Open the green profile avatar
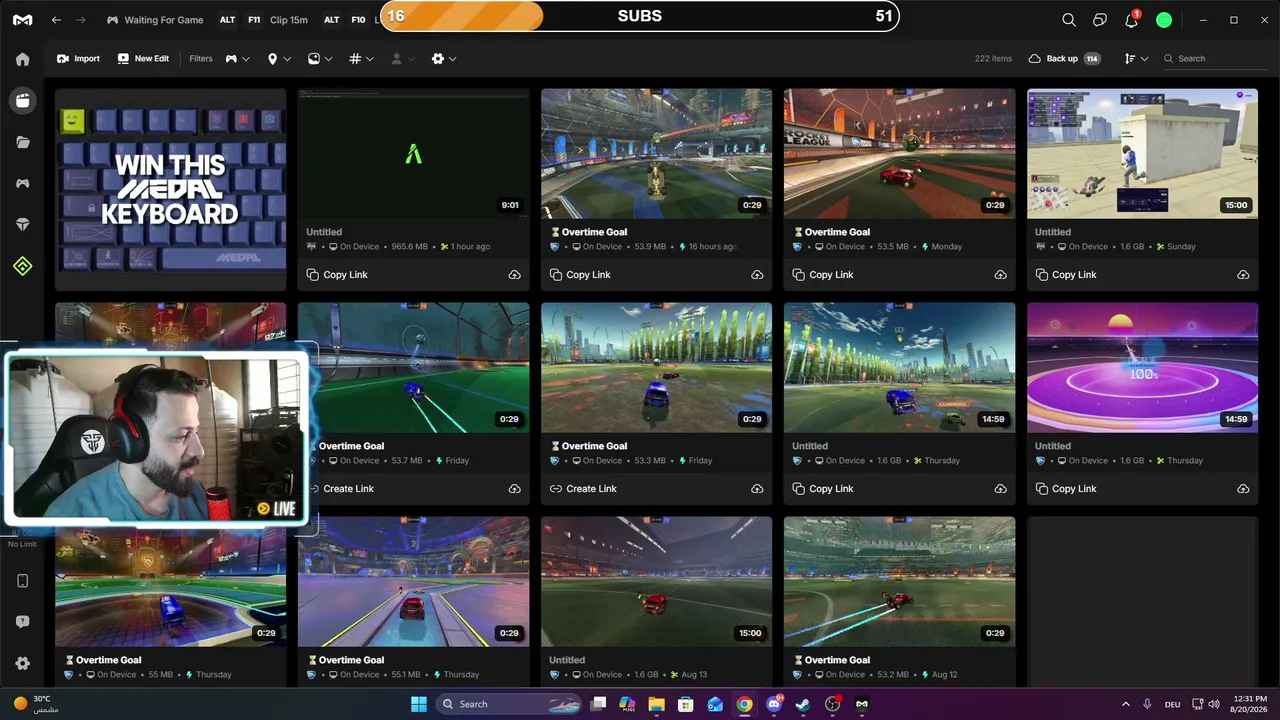This screenshot has width=1280, height=720. click(1164, 20)
